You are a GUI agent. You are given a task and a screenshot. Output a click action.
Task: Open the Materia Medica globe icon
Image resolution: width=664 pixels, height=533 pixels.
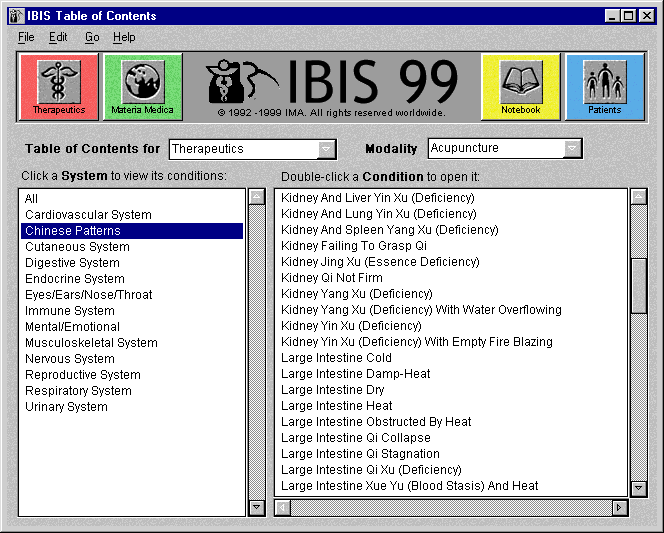pos(143,87)
